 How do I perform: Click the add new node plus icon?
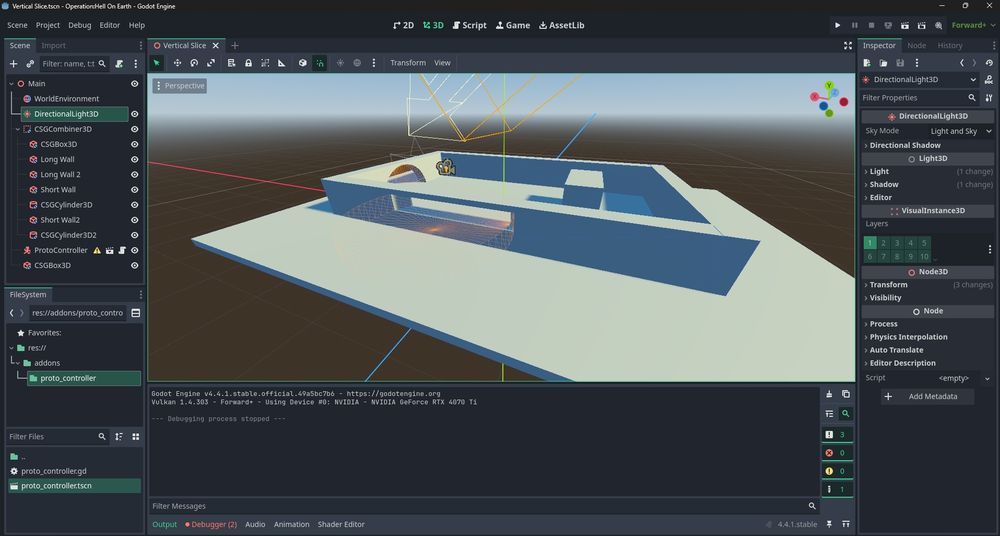coord(13,64)
